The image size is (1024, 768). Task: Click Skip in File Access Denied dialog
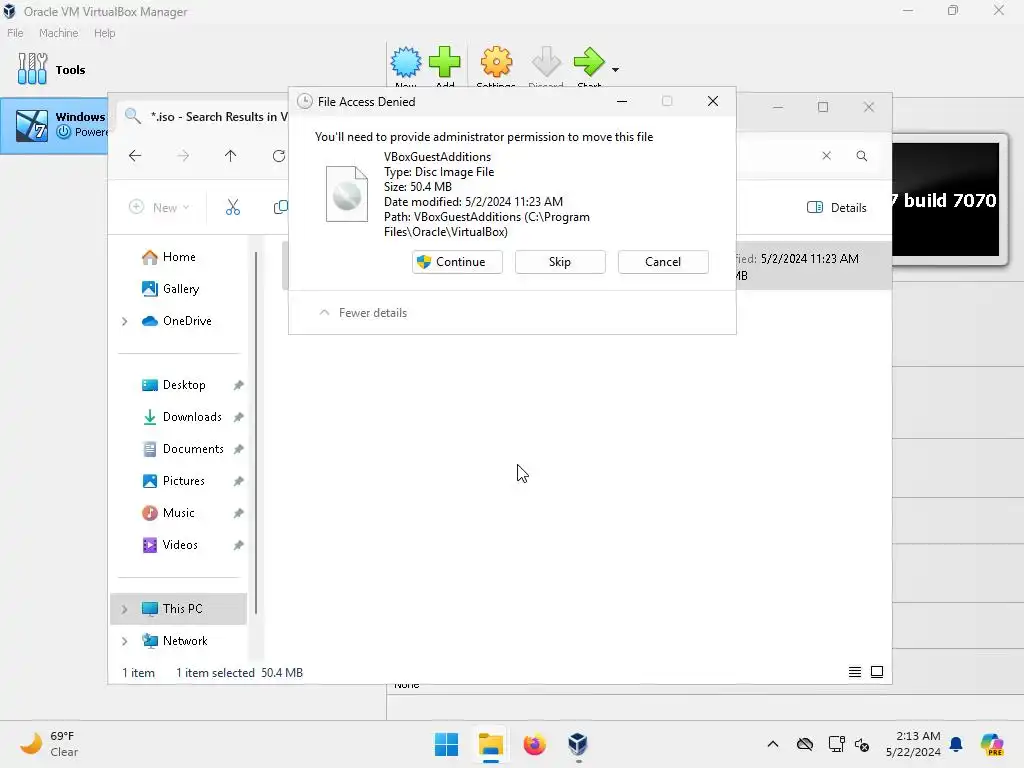click(560, 262)
